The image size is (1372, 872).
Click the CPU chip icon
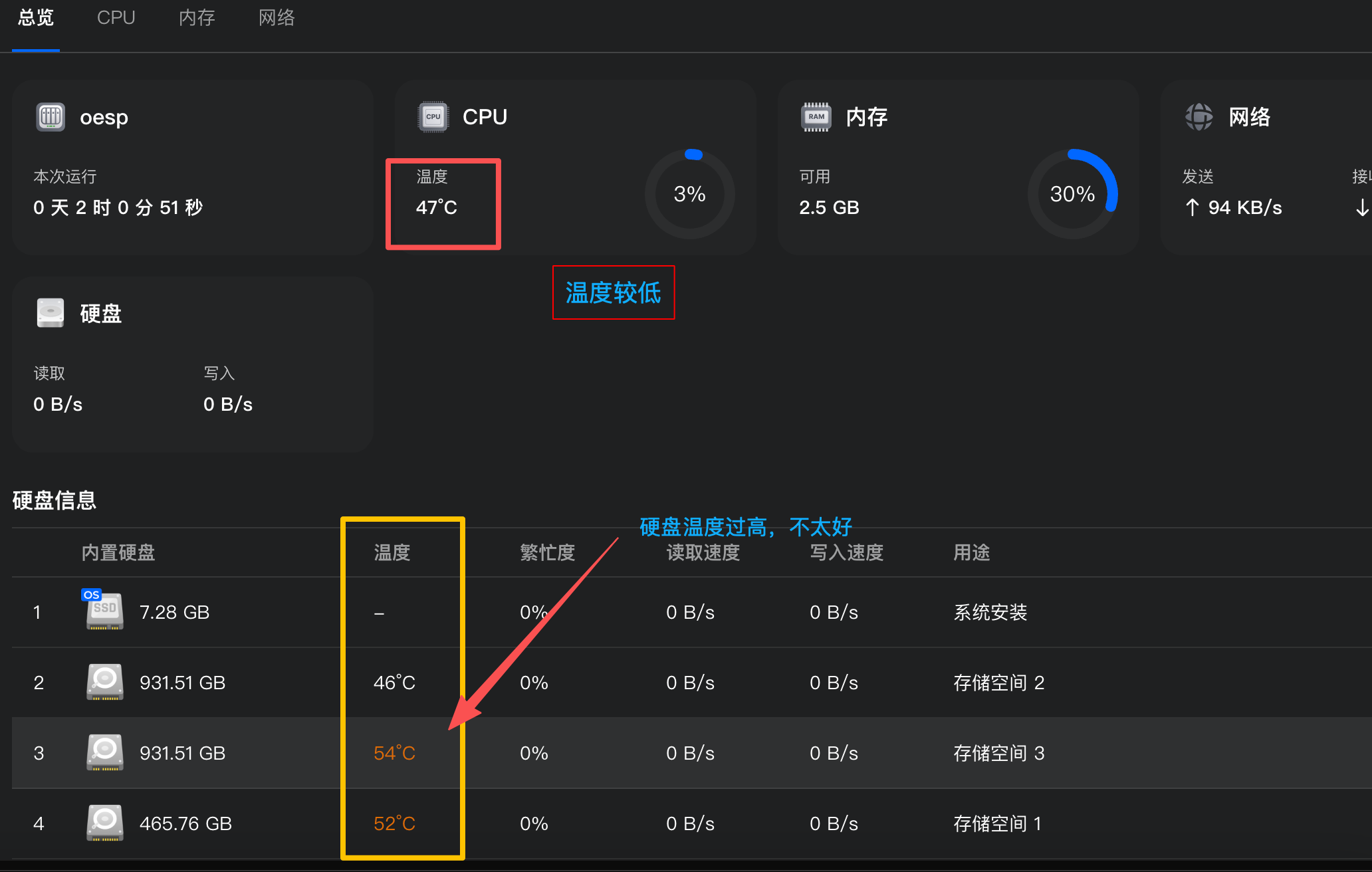point(433,116)
